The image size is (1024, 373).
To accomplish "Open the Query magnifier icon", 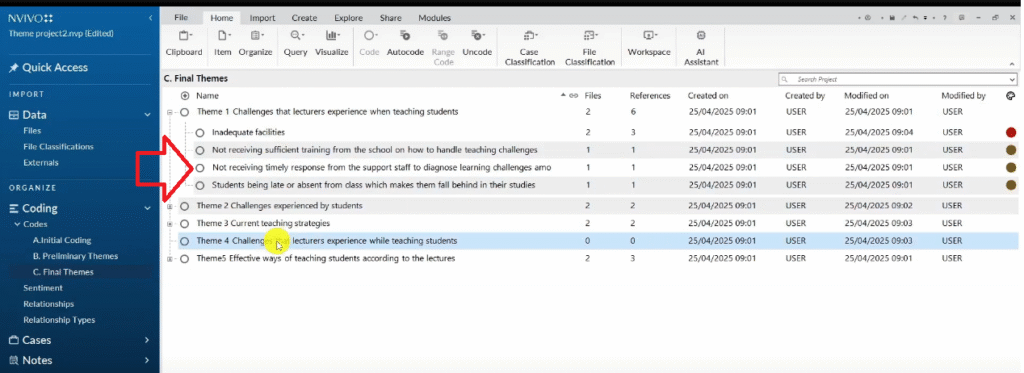I will click(x=296, y=35).
